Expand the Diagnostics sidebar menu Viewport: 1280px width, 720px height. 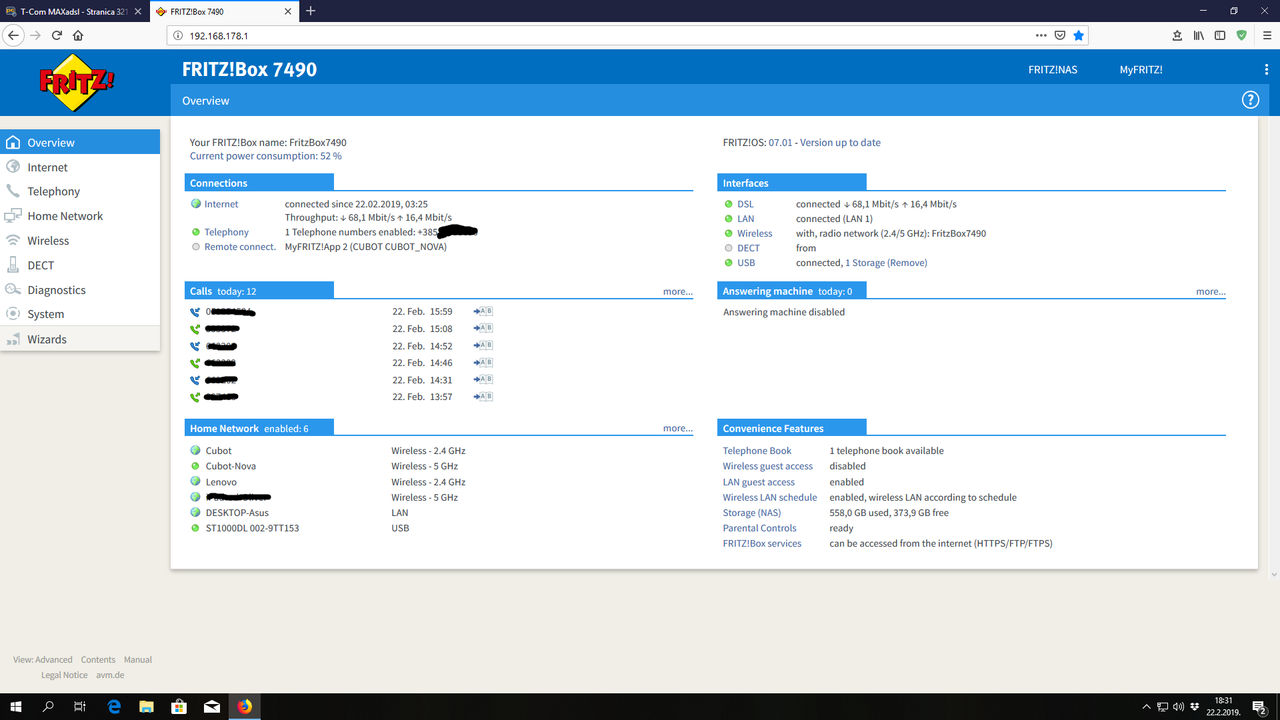(80, 289)
